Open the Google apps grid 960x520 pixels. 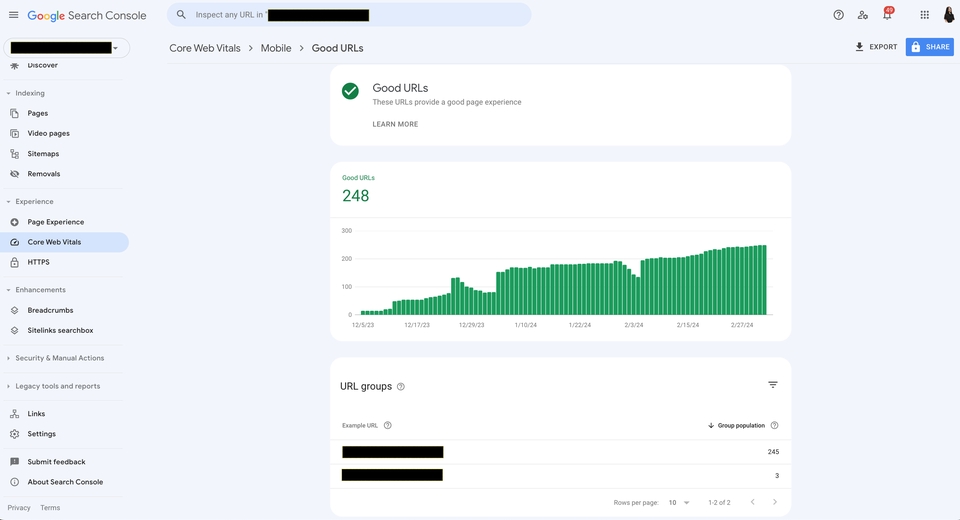924,15
